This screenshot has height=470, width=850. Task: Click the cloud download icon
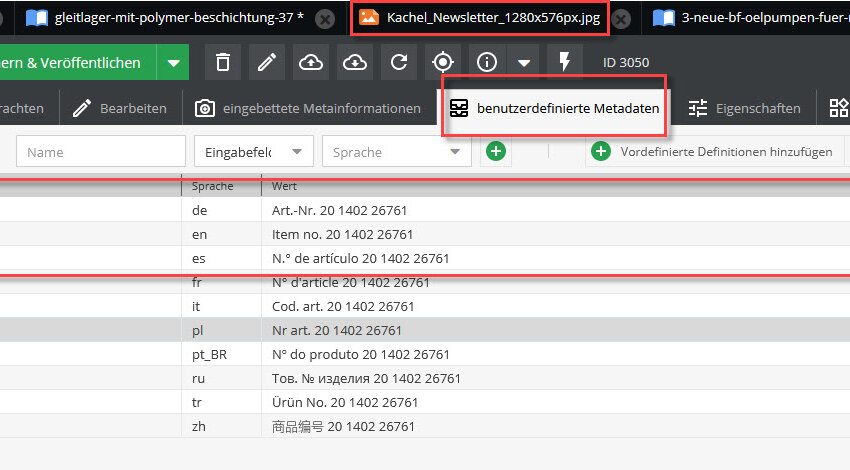[355, 63]
